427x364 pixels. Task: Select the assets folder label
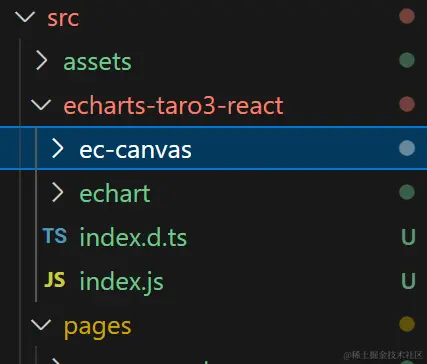pos(97,62)
